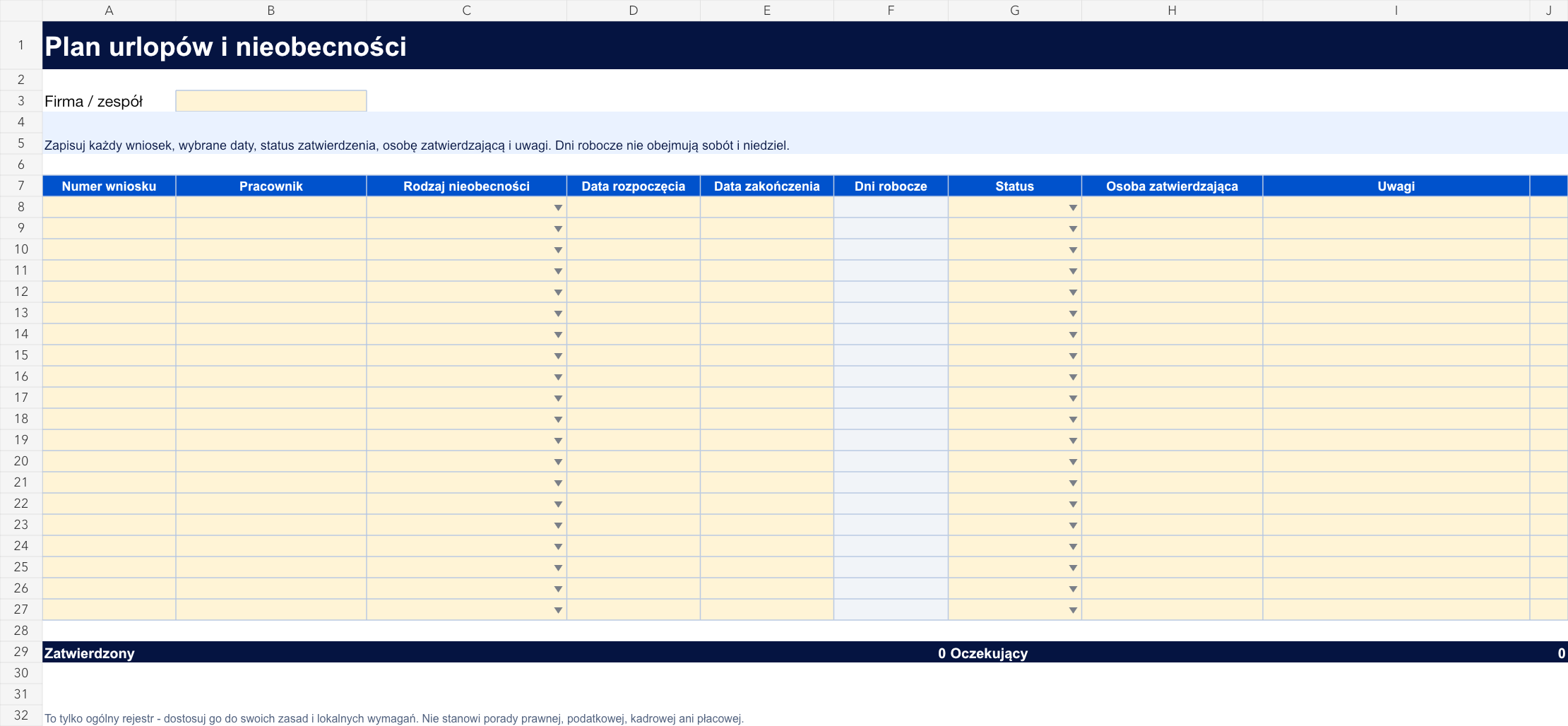Click the Firma / zespół input field
This screenshot has height=726, width=1568.
pyautogui.click(x=271, y=101)
